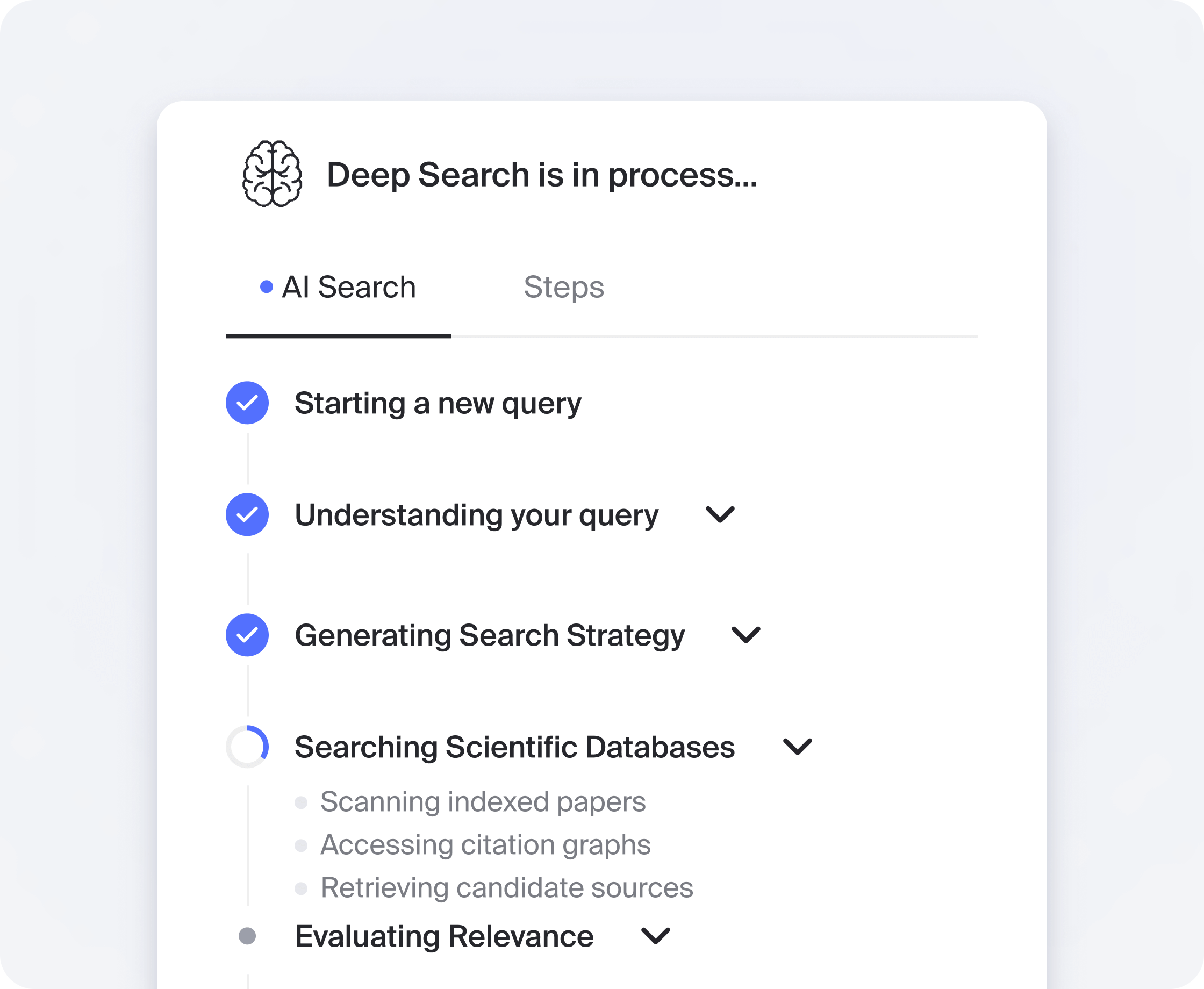Click the Deep Search is in process heading

[542, 174]
